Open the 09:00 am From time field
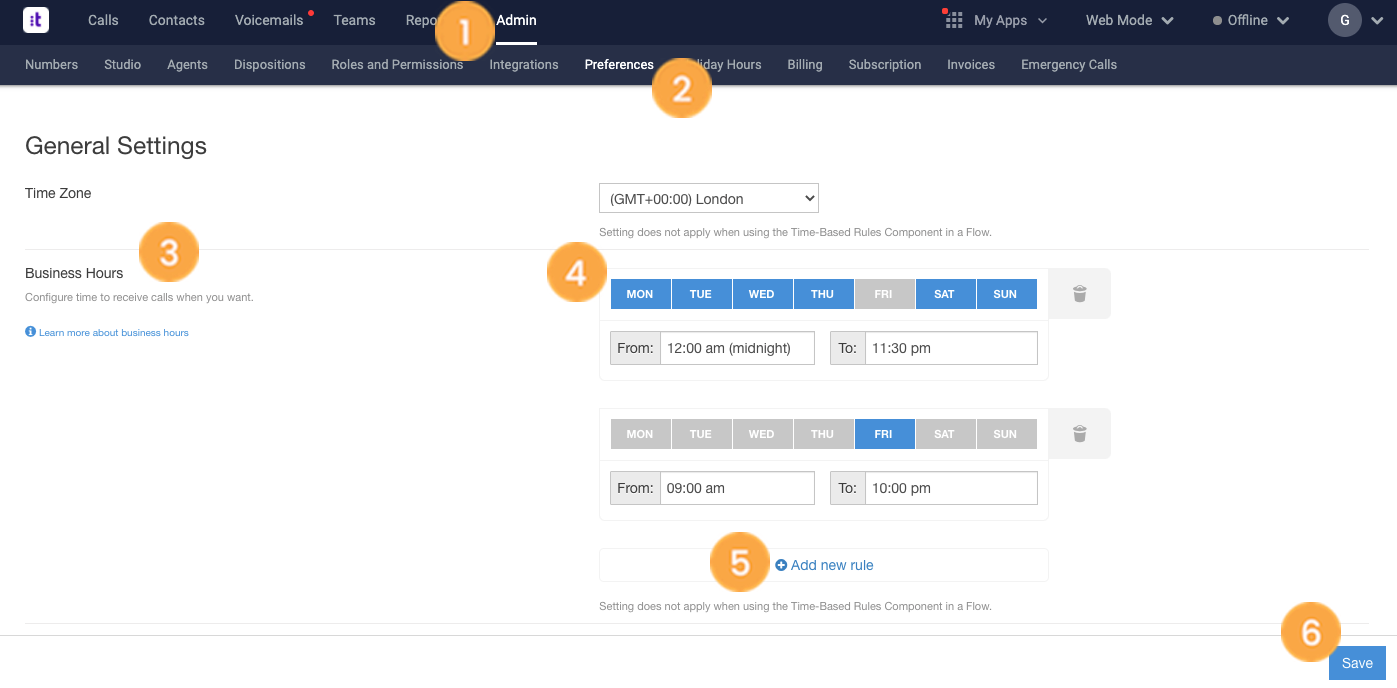The height and width of the screenshot is (688, 1397). tap(737, 488)
